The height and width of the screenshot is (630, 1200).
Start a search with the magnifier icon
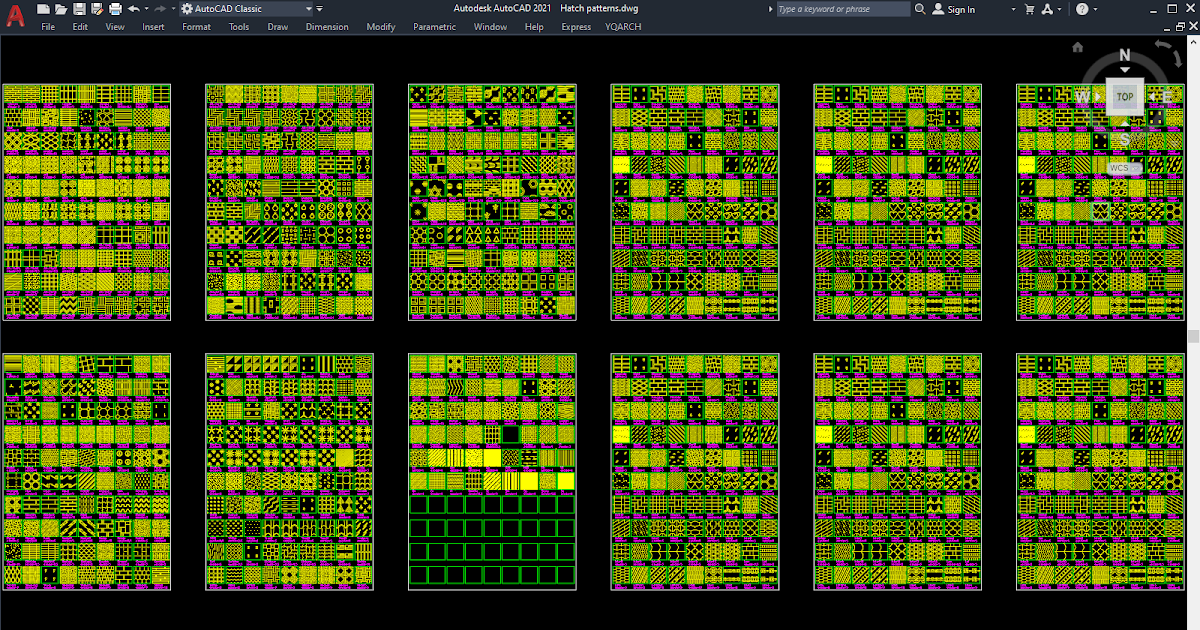click(x=920, y=8)
